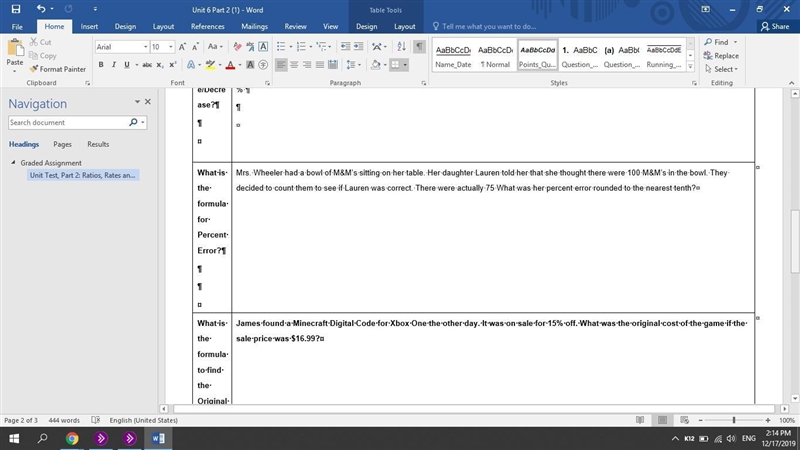Screen dimensions: 800x450
Task: Open the Change Case dropdown
Action: tap(215, 46)
